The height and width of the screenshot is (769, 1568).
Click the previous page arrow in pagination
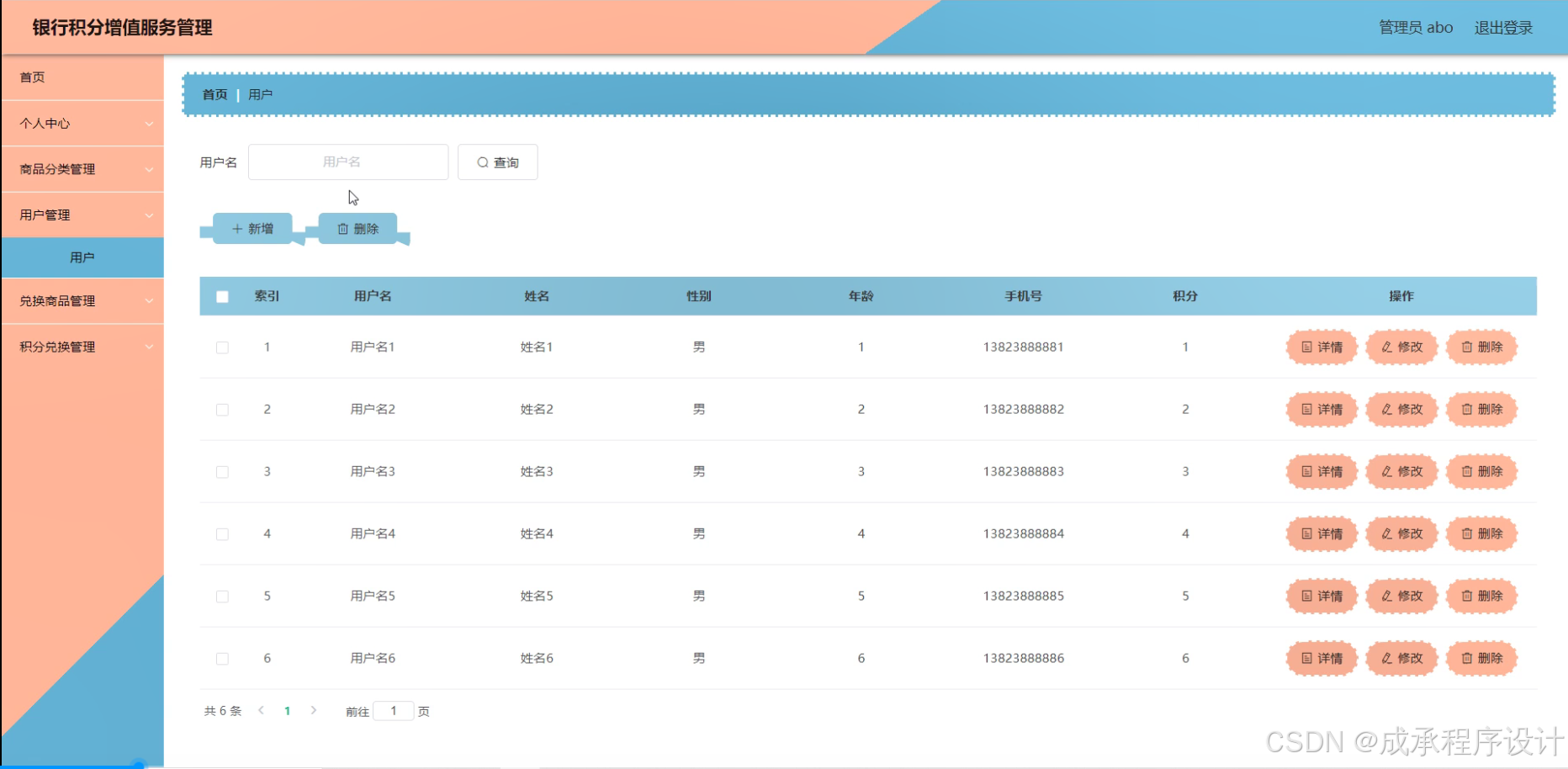pyautogui.click(x=261, y=710)
